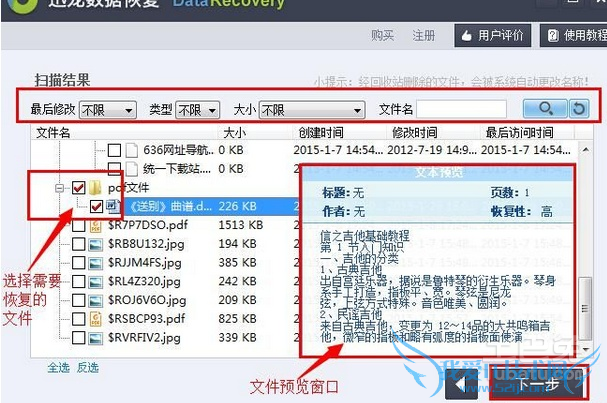Sort by 最后访问时间 column header
The image size is (607, 403).
520,133
